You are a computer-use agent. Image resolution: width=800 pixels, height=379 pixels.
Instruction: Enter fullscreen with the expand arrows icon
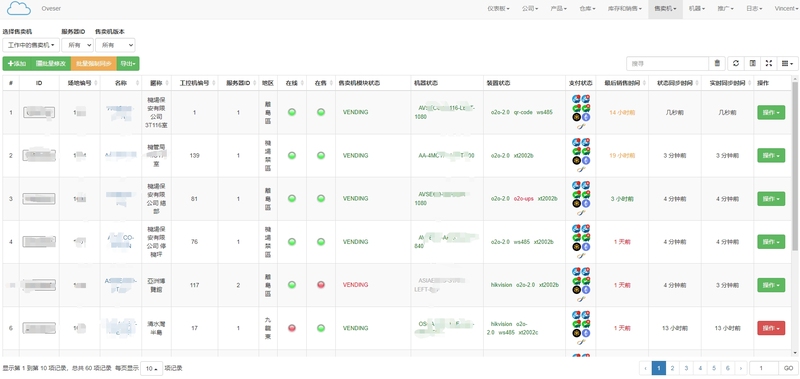(769, 63)
